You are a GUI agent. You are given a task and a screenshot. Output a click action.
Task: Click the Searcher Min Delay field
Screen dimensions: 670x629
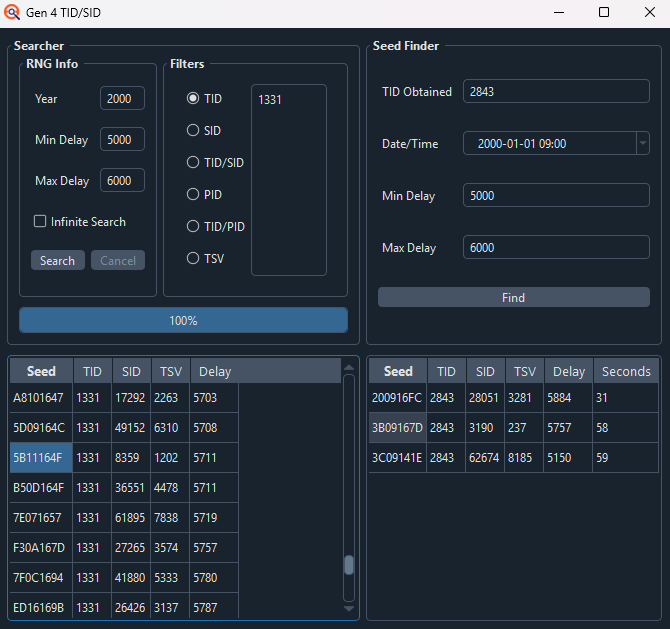(x=122, y=139)
